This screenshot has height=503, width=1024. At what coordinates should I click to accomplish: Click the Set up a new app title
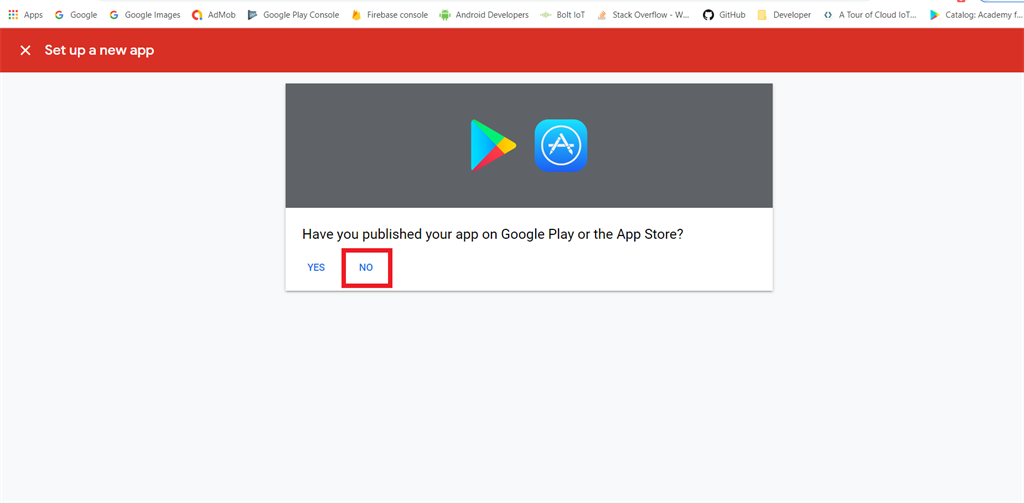[99, 50]
